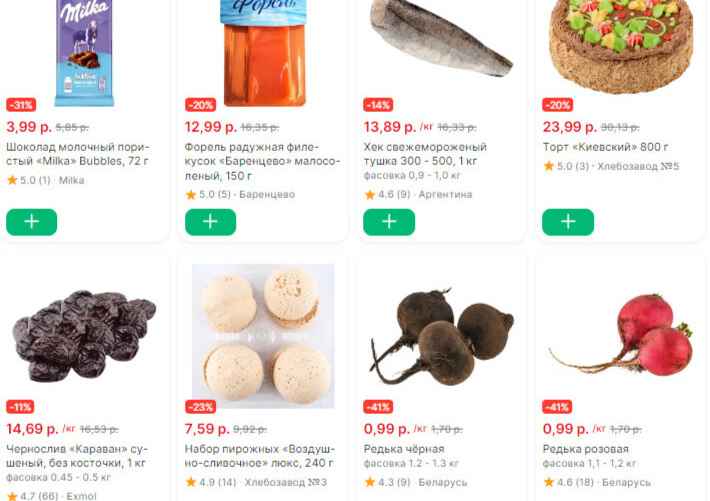Screen dimensions: 710x501
Task: Open the prunes Чернослив product image
Action: pyautogui.click(x=84, y=336)
